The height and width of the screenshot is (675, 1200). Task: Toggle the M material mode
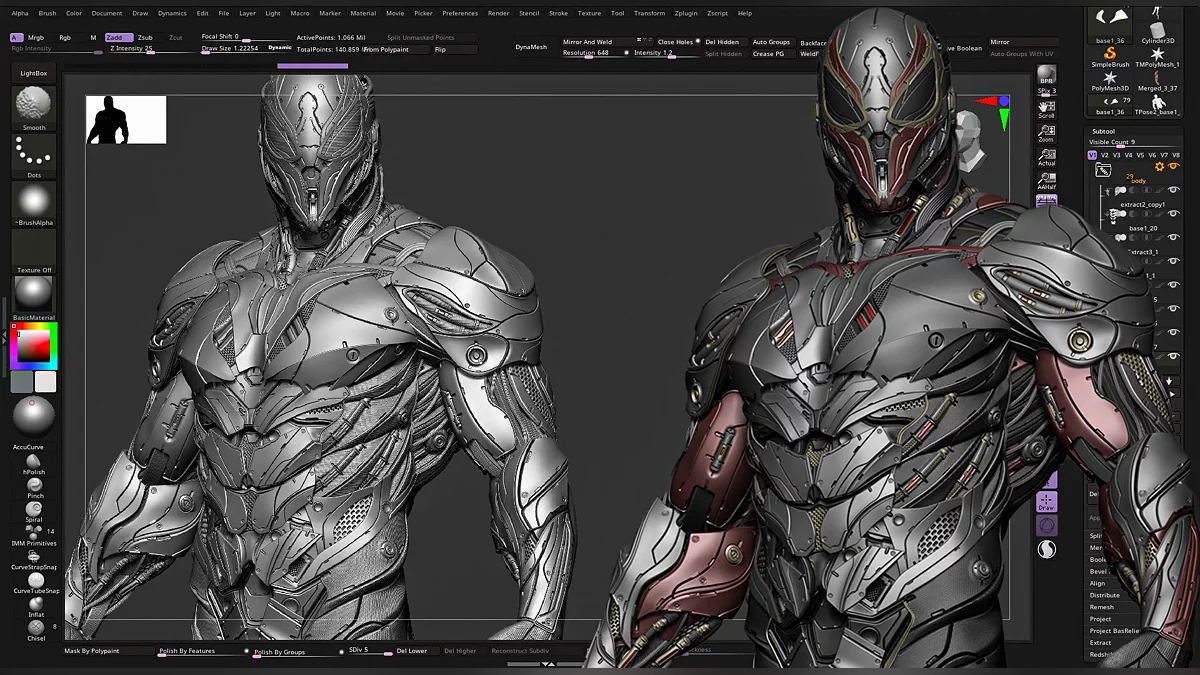point(93,37)
